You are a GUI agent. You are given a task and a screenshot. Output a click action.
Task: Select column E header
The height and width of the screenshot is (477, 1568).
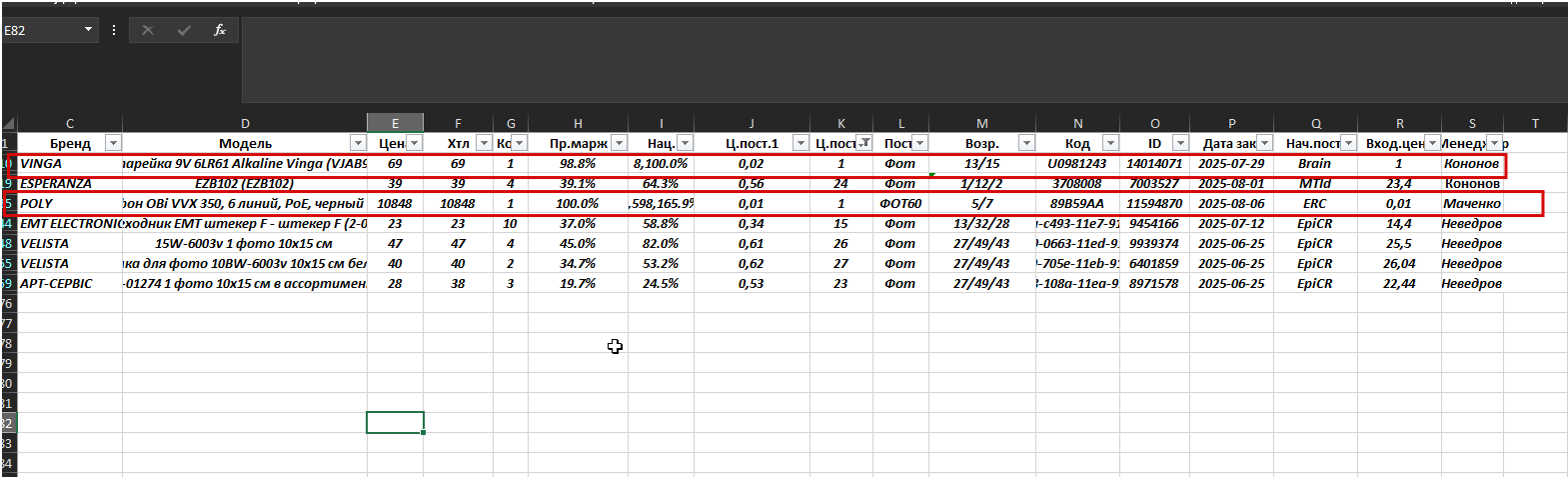coord(395,123)
